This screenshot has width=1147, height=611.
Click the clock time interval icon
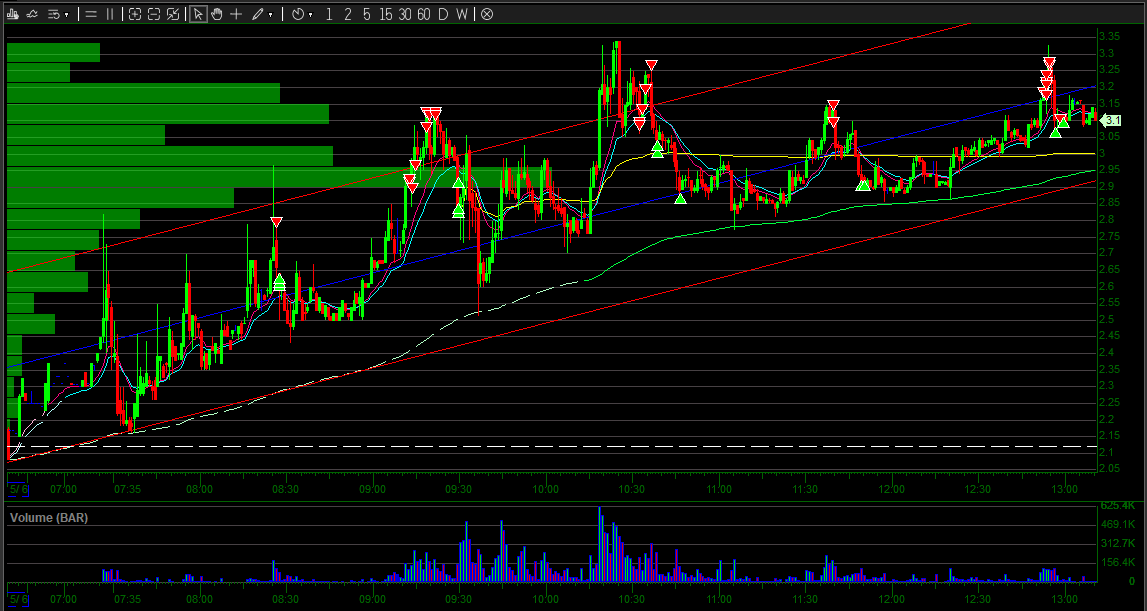point(298,14)
